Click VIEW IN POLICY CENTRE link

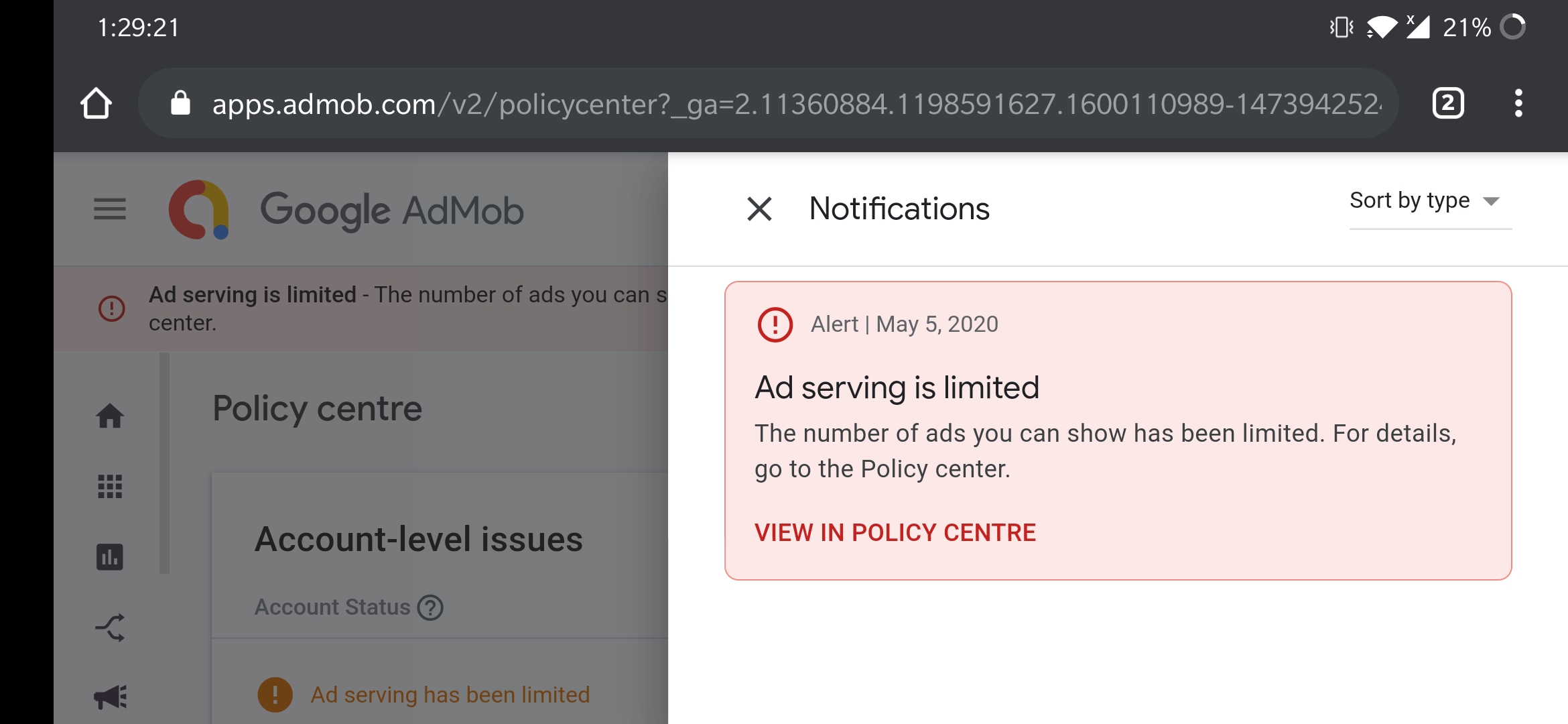coord(895,532)
